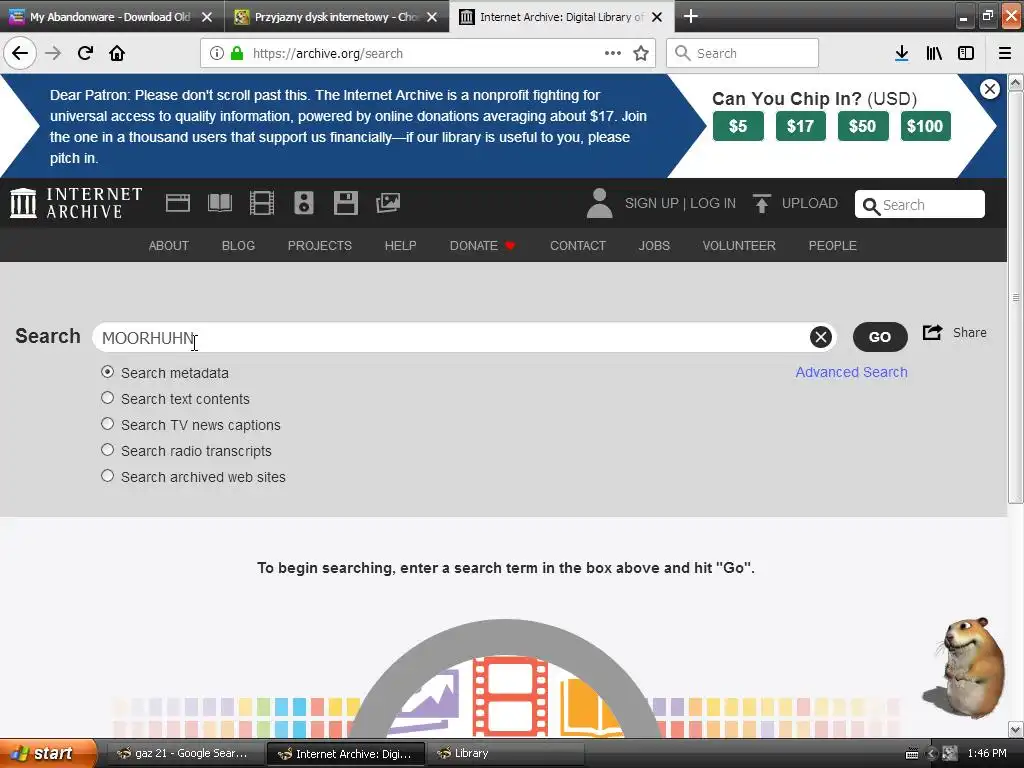The image size is (1024, 768).
Task: Click the browser Back arrow
Action: coord(20,53)
